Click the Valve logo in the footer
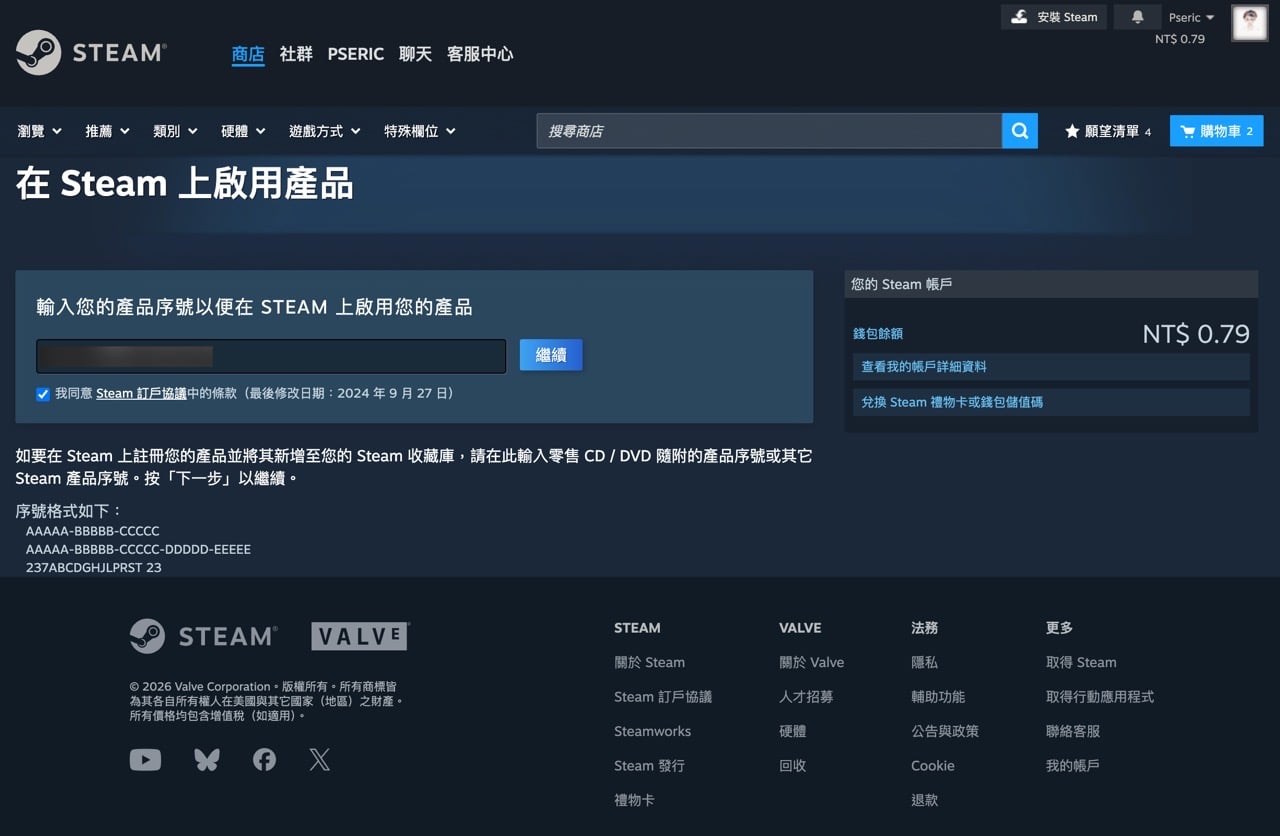 click(360, 636)
